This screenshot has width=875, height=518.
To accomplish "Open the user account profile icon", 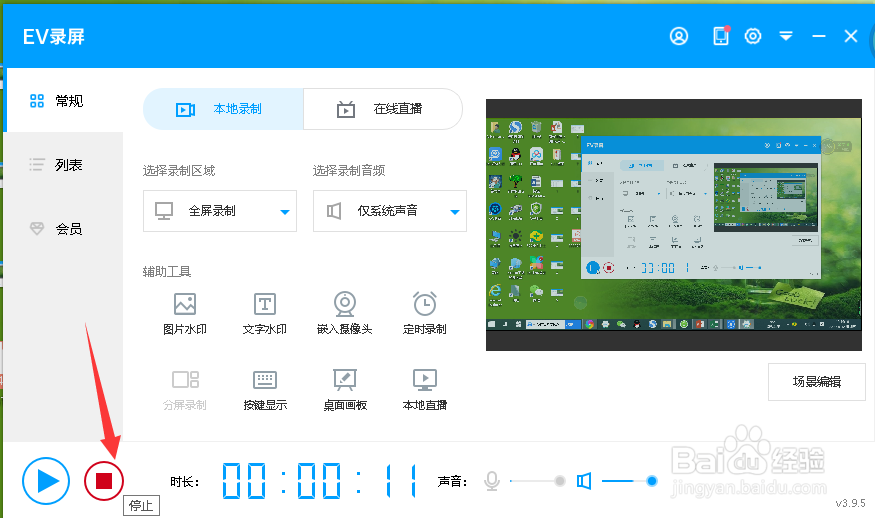I will click(679, 36).
